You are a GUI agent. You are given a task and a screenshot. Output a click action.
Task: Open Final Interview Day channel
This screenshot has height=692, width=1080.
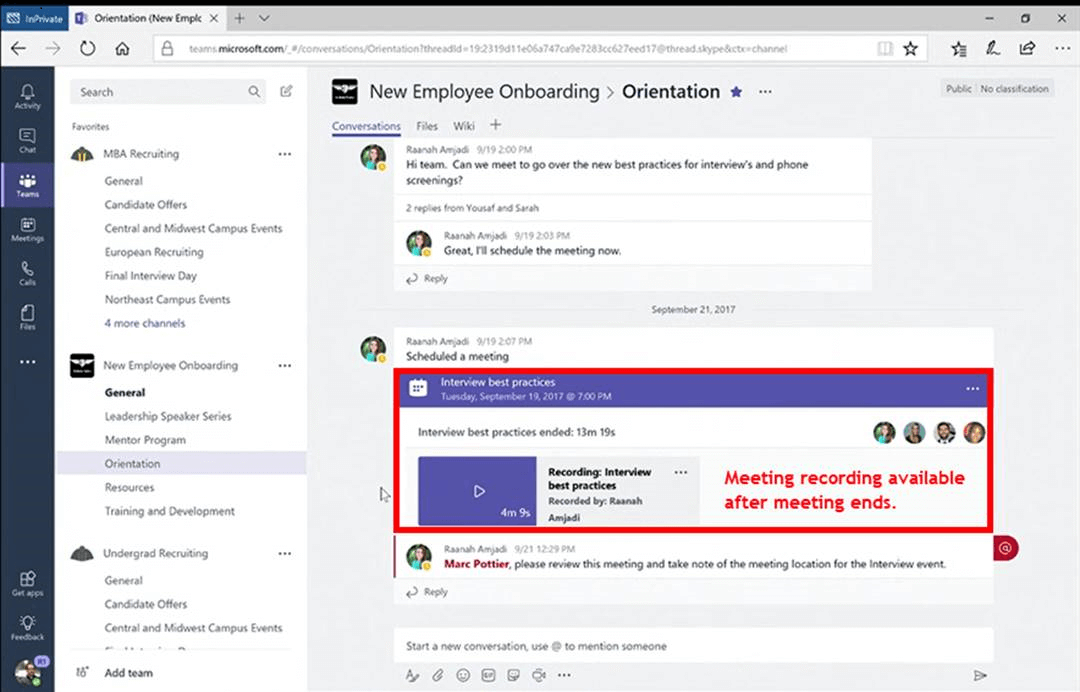151,275
